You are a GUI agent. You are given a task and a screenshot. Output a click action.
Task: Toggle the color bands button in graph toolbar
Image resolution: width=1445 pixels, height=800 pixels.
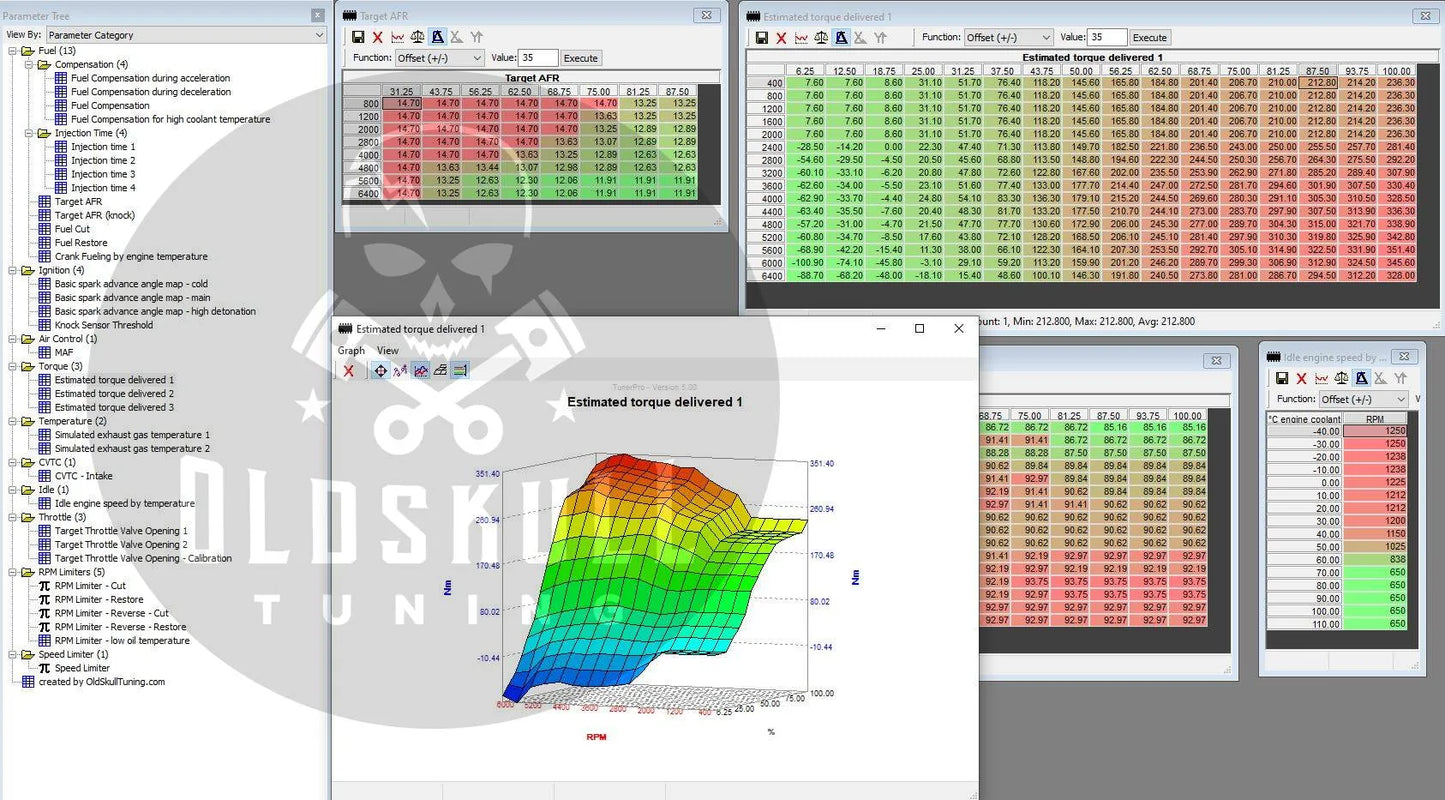tap(460, 371)
